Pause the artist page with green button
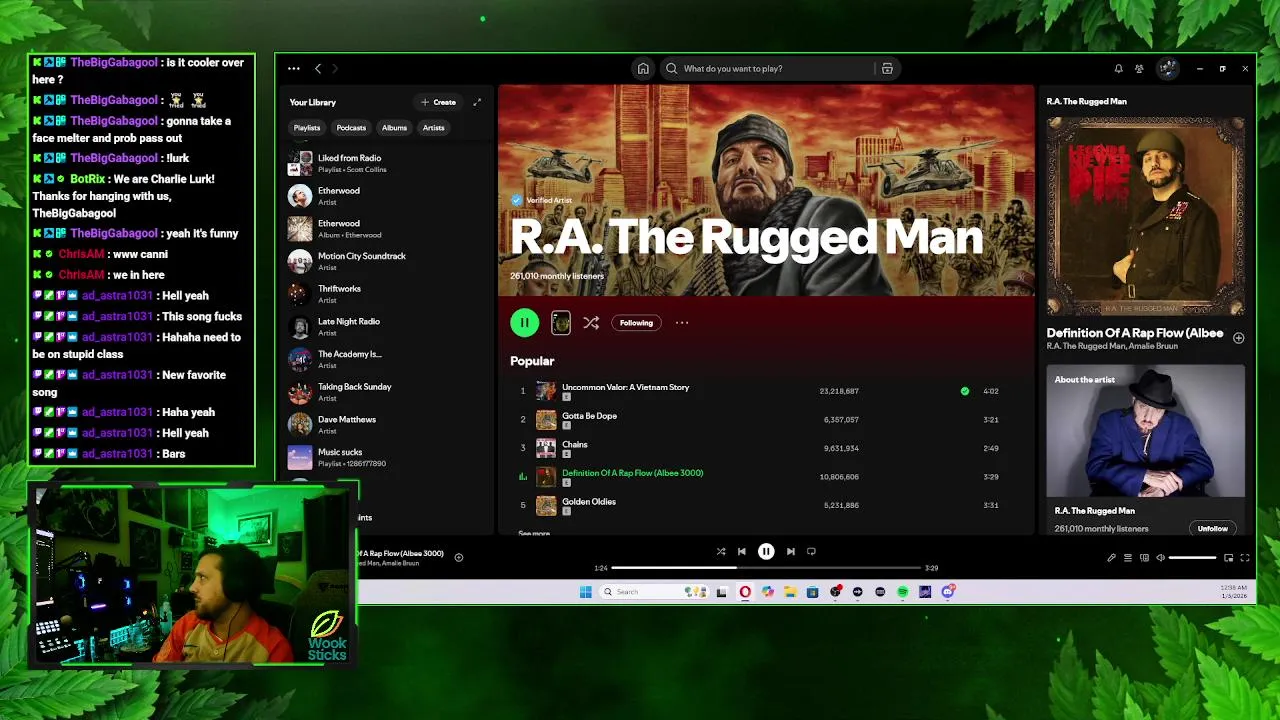Image resolution: width=1280 pixels, height=720 pixels. pyautogui.click(x=524, y=322)
